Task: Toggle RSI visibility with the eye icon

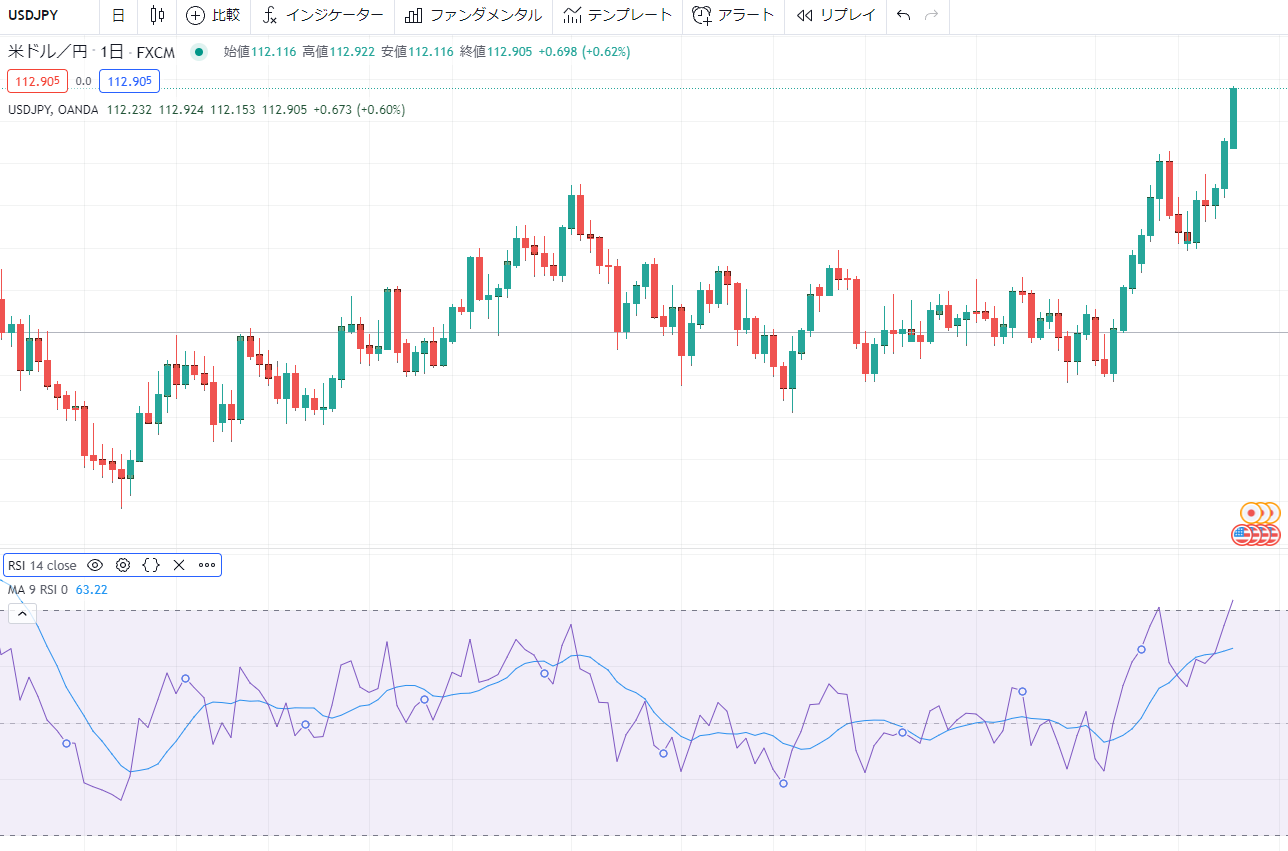Action: (95, 565)
